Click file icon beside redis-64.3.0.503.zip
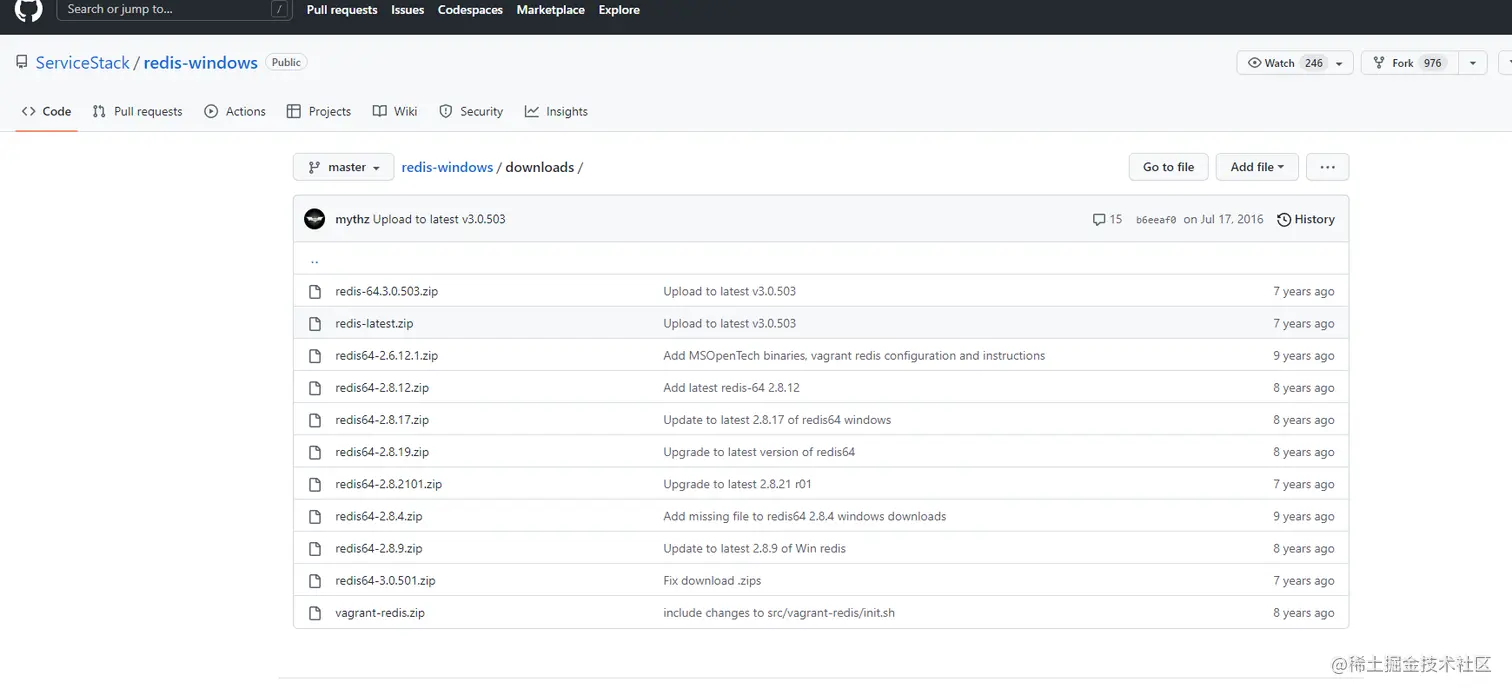The height and width of the screenshot is (695, 1512). point(315,292)
